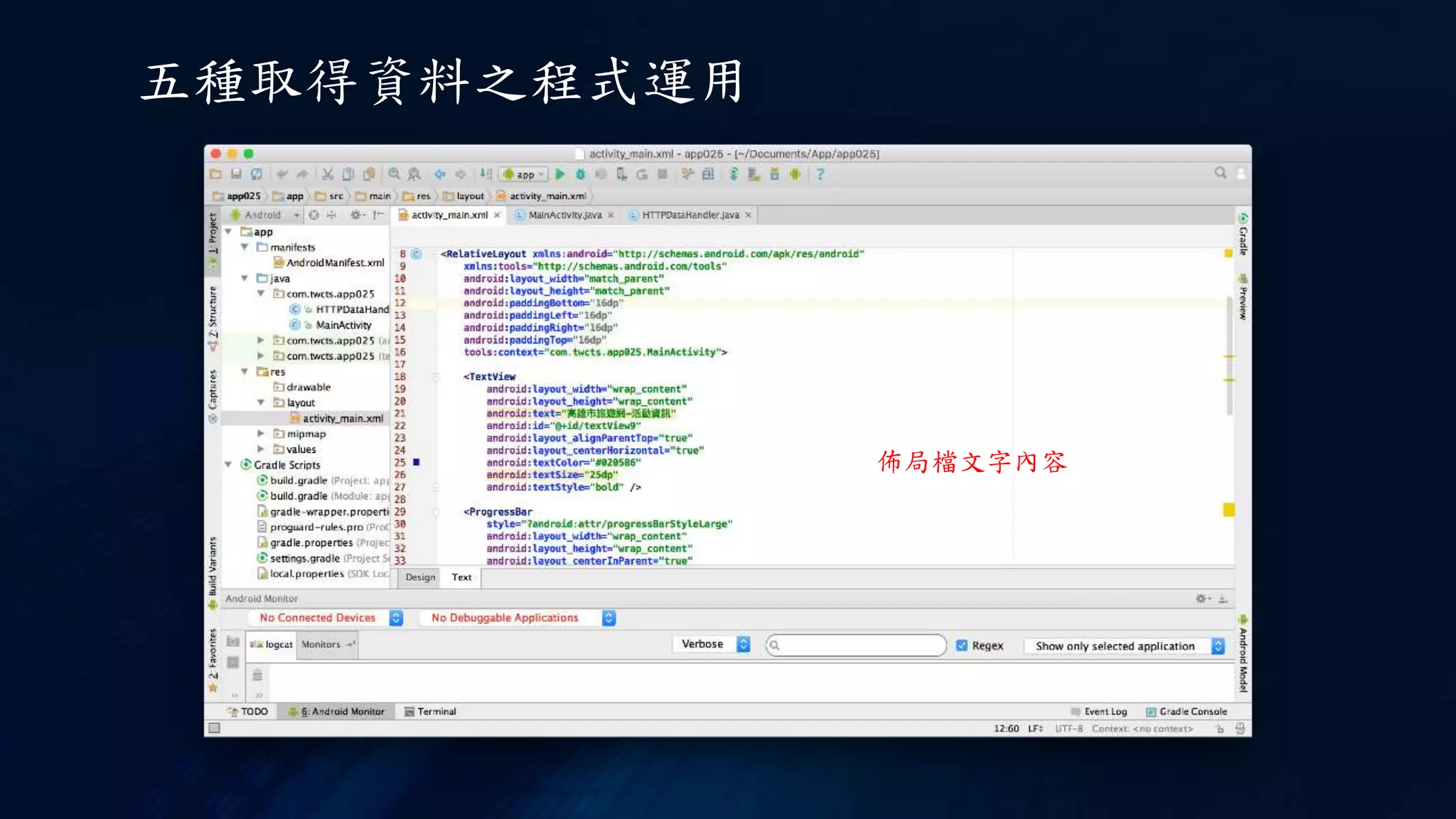Toggle breakpoint marker on line 25 gutter
Viewport: 1456px width, 819px height.
(417, 462)
